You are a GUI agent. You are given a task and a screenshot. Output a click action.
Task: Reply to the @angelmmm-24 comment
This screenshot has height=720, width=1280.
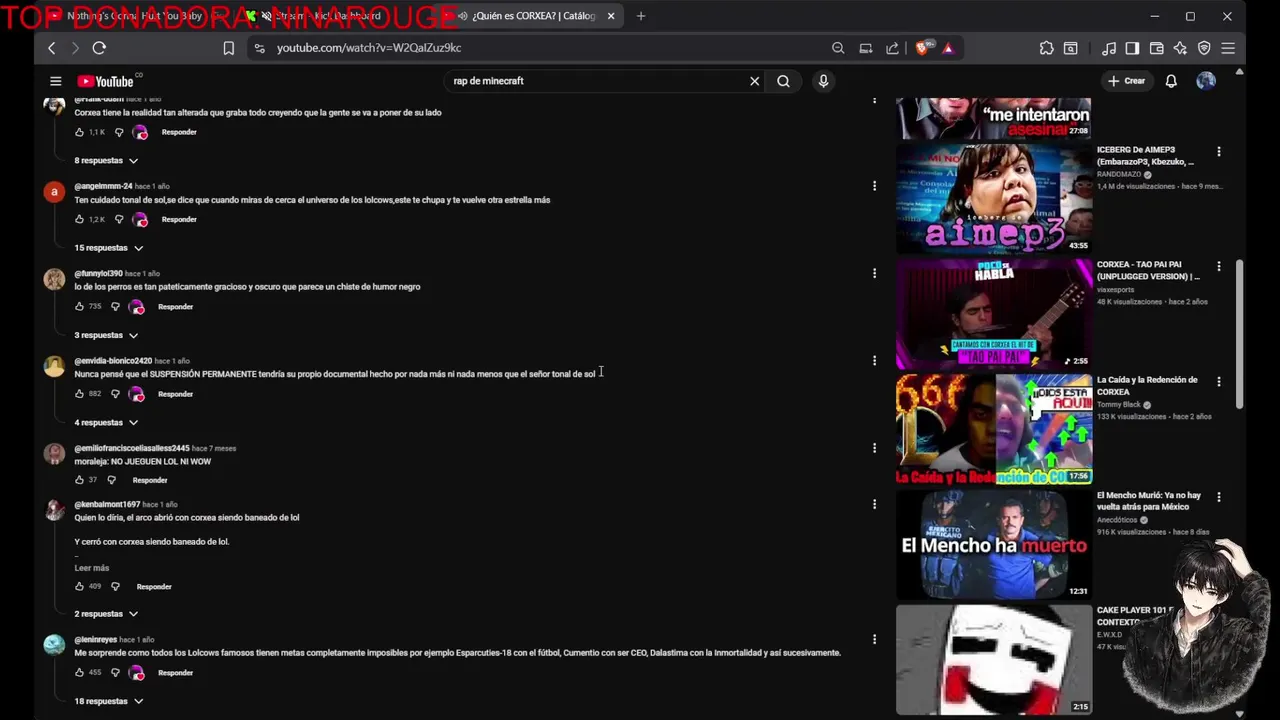(x=179, y=219)
